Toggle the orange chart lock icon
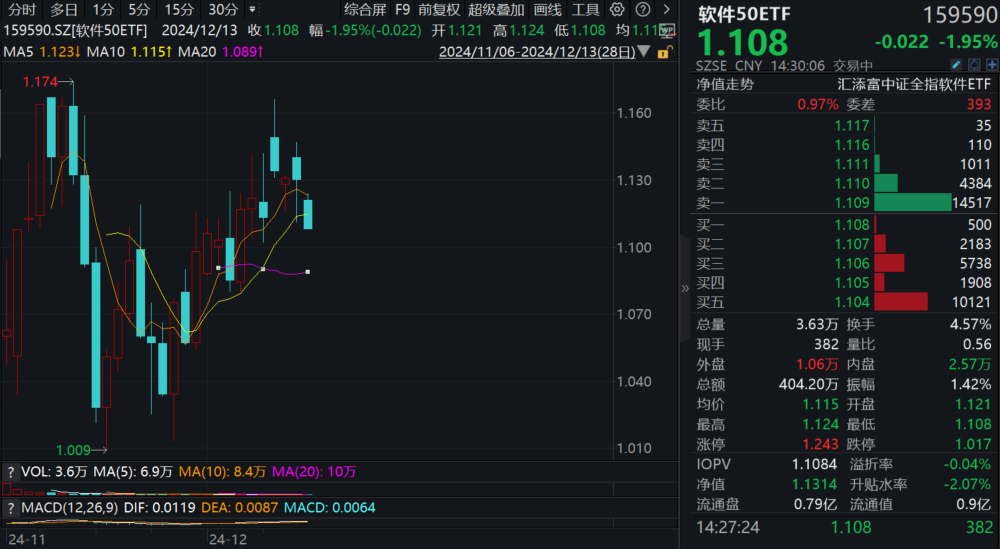Image resolution: width=1000 pixels, height=549 pixels. (664, 52)
